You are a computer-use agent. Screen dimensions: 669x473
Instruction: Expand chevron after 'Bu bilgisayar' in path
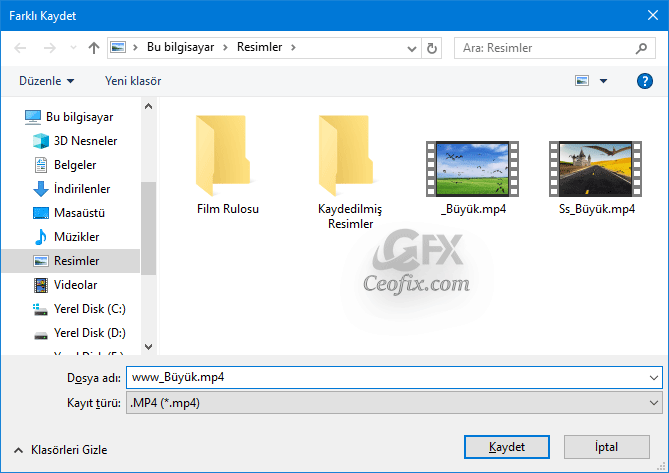225,47
